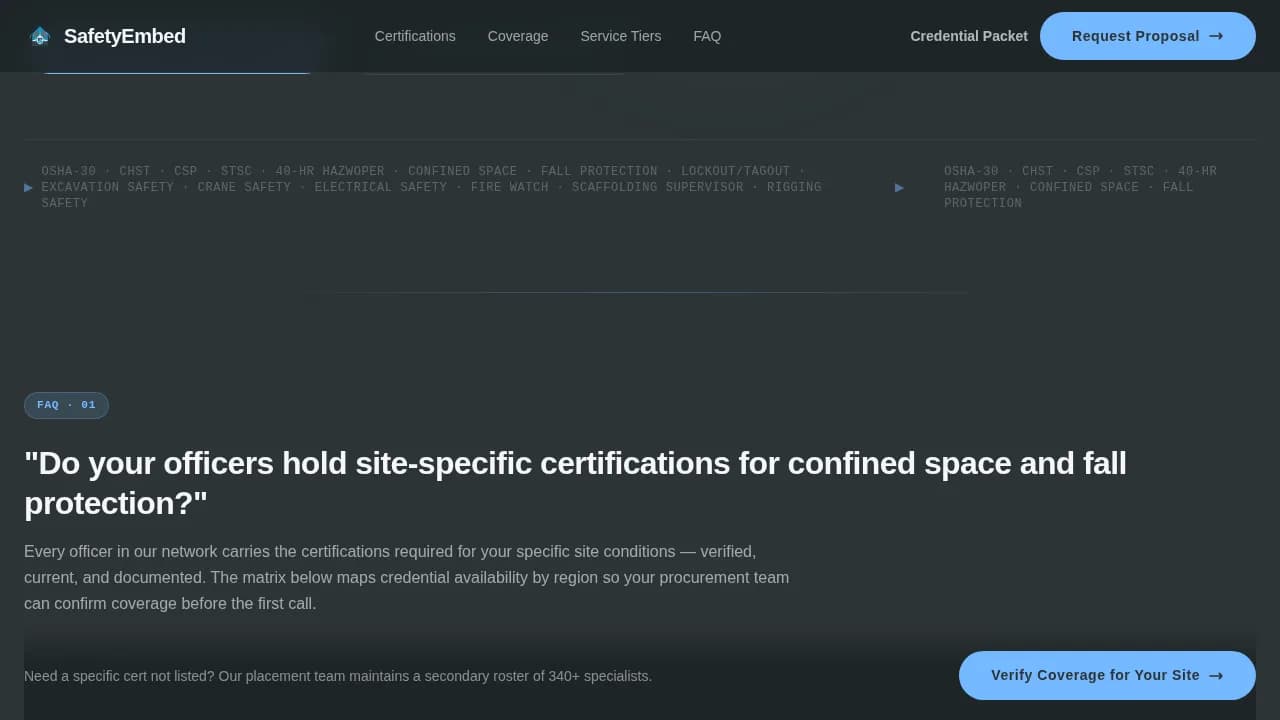Click the Verify Coverage for Your Site button
This screenshot has height=720, width=1280.
pyautogui.click(x=1107, y=675)
